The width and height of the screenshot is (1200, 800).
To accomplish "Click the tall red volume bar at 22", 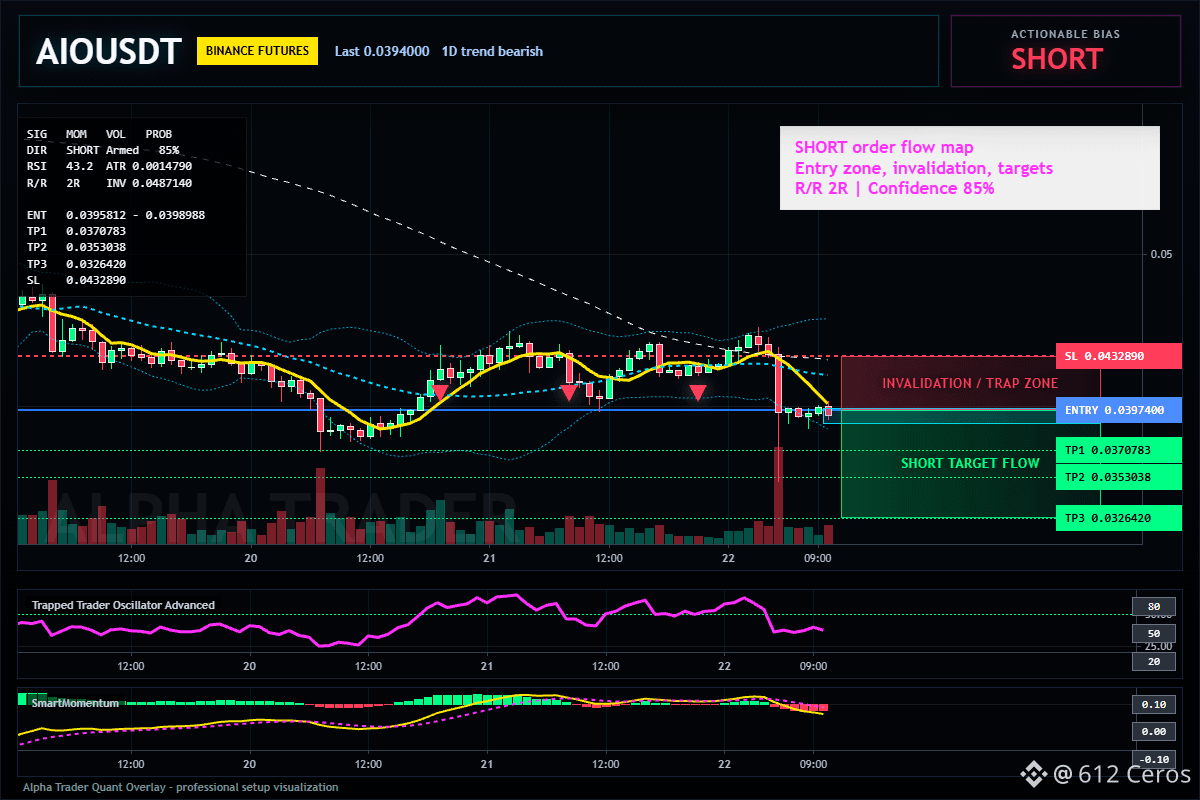I will tap(777, 495).
